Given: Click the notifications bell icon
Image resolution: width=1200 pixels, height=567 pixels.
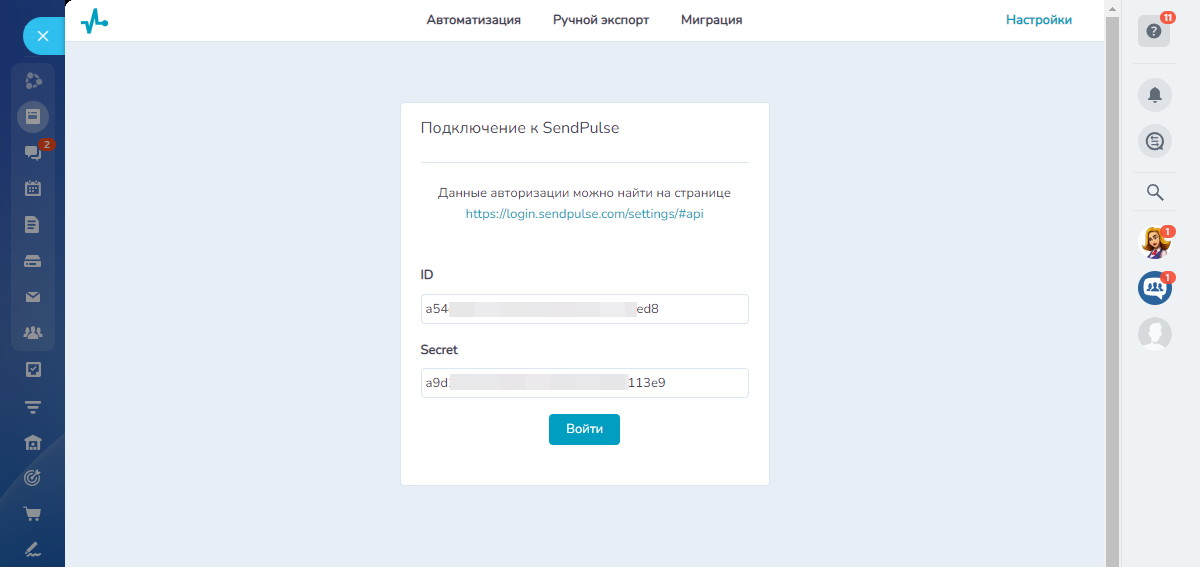Looking at the screenshot, I should click(1154, 95).
